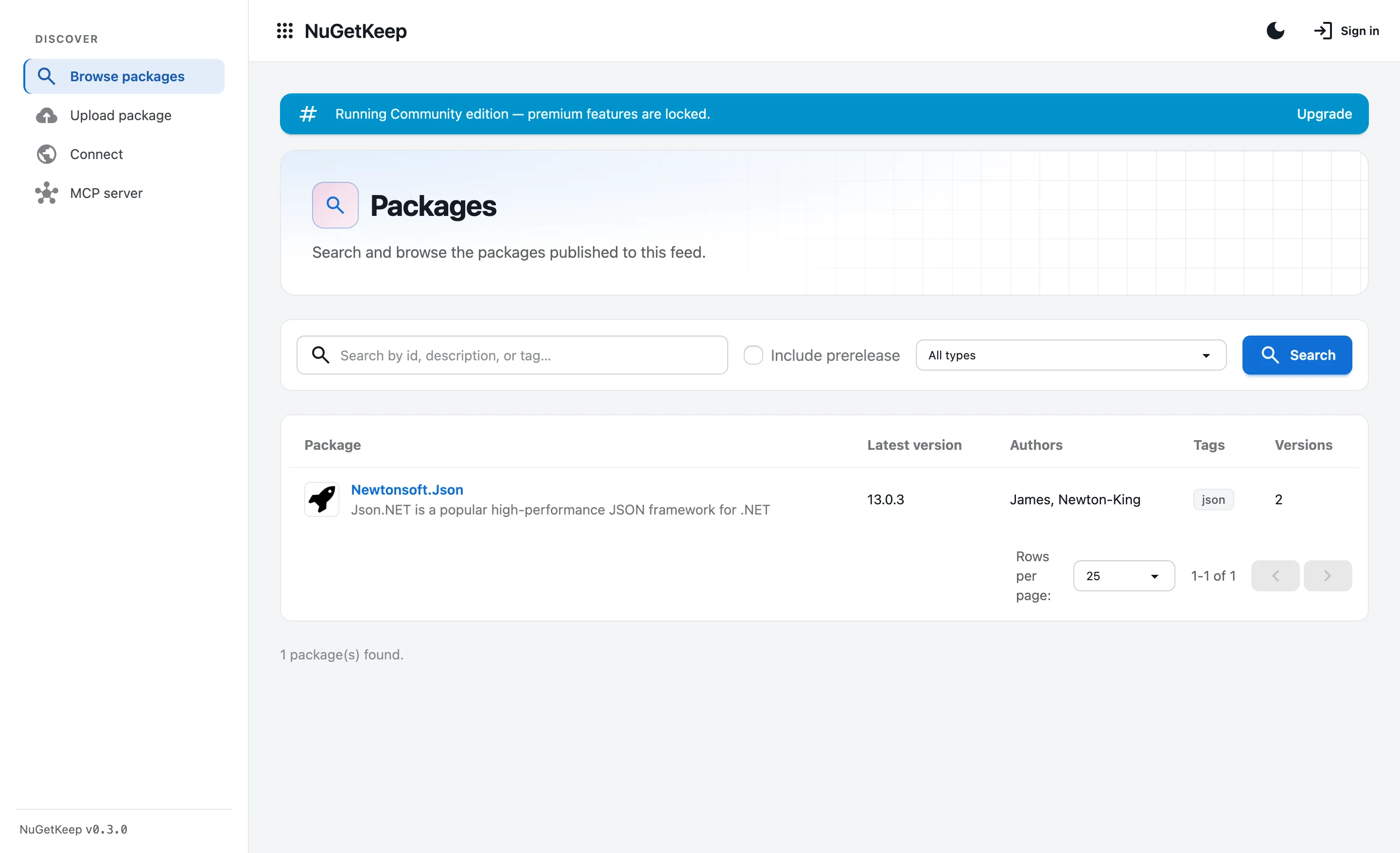The height and width of the screenshot is (853, 1400).
Task: Open Browse packages in sidebar
Action: pyautogui.click(x=124, y=76)
